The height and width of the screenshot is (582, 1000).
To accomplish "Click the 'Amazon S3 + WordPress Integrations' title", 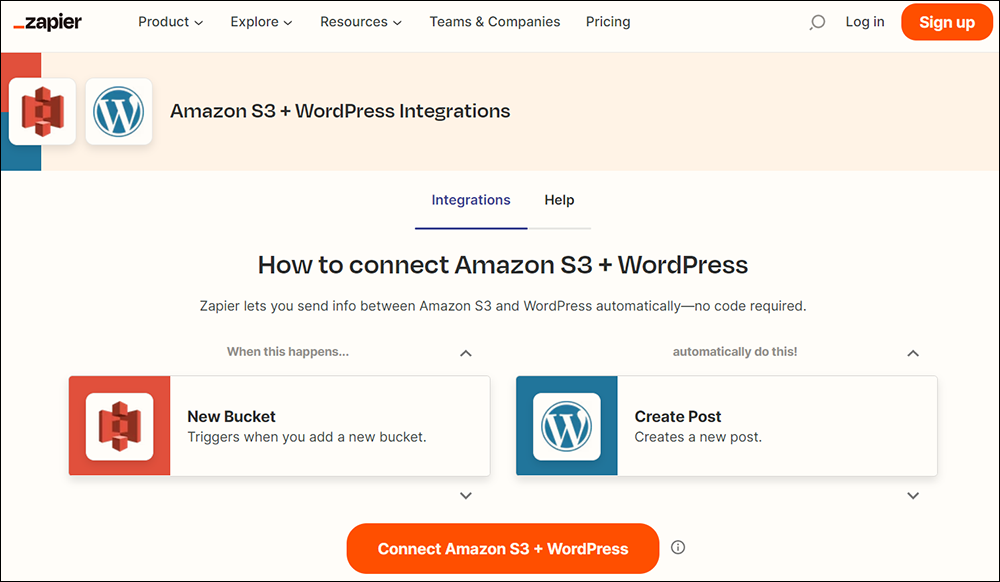I will point(340,112).
